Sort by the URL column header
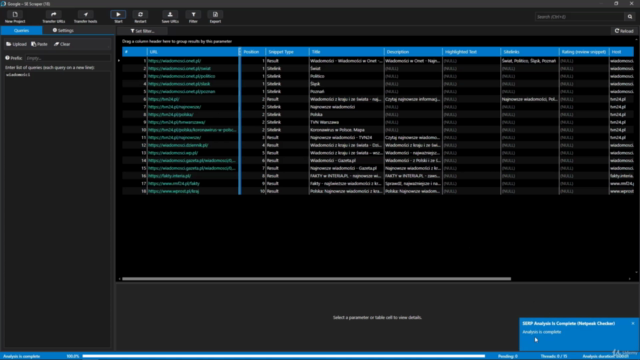Viewport: 640px width, 360px height. [x=193, y=52]
